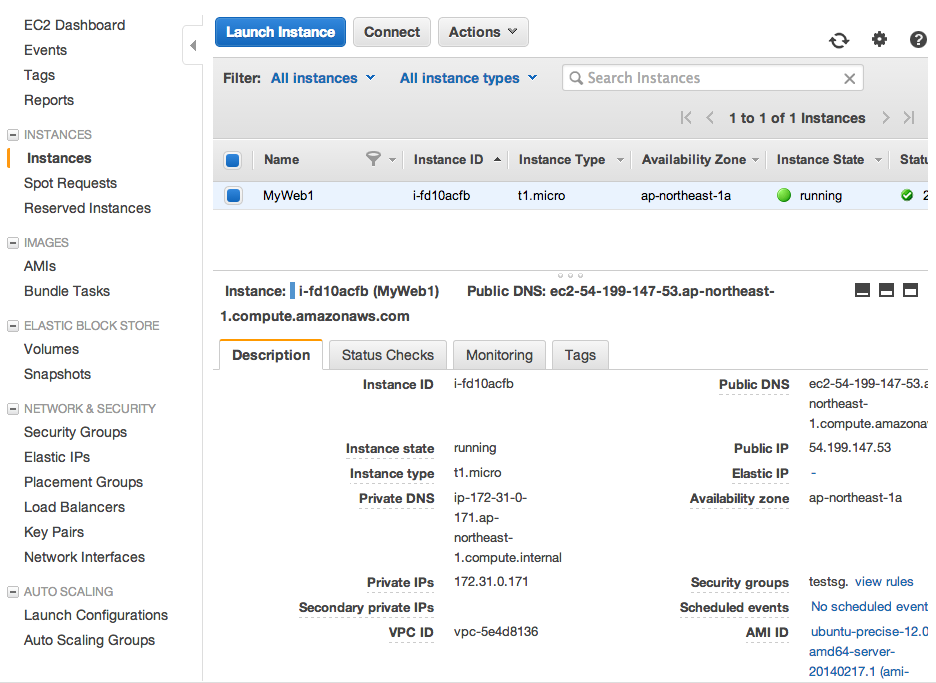
Task: Maximize the details pane with third layout icon
Action: [910, 290]
